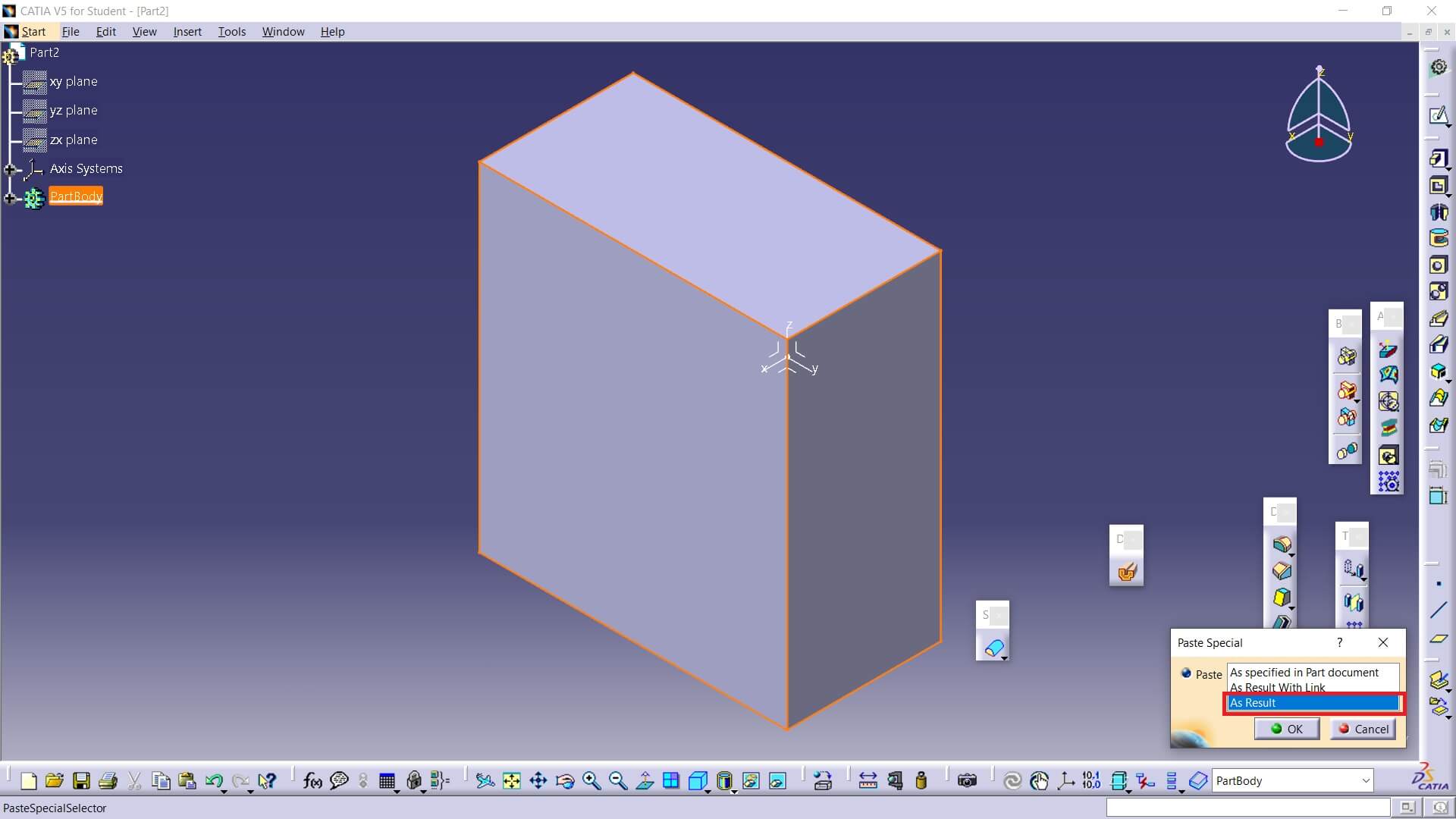Zoom In on the model
1456x819 pixels.
click(591, 780)
